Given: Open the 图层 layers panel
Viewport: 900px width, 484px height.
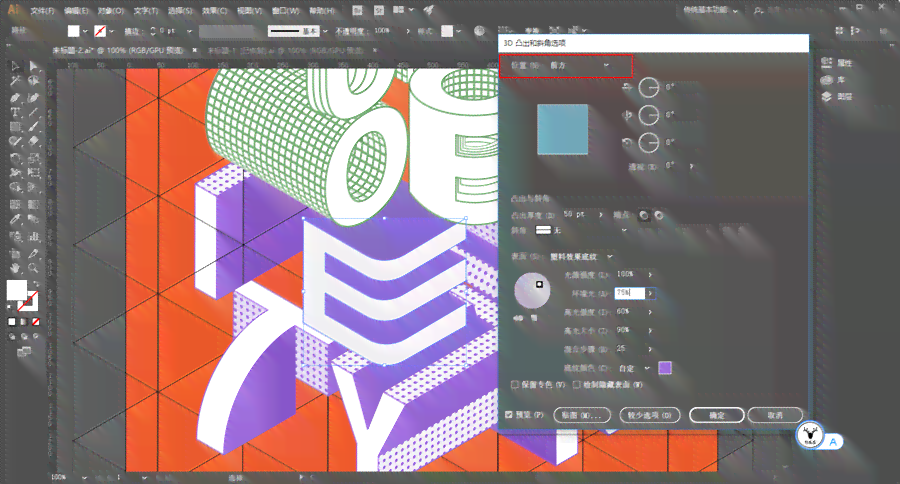Looking at the screenshot, I should point(837,96).
